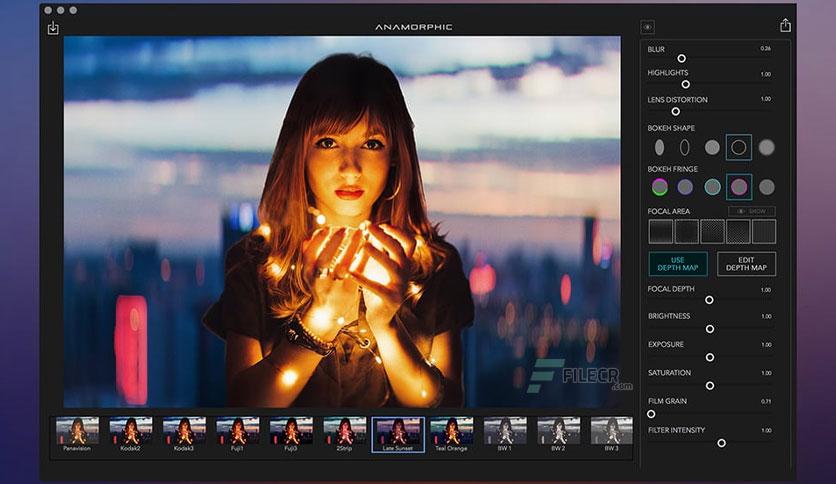Toggle the preview eye icon above the Blur slider
836x484 pixels.
[647, 27]
